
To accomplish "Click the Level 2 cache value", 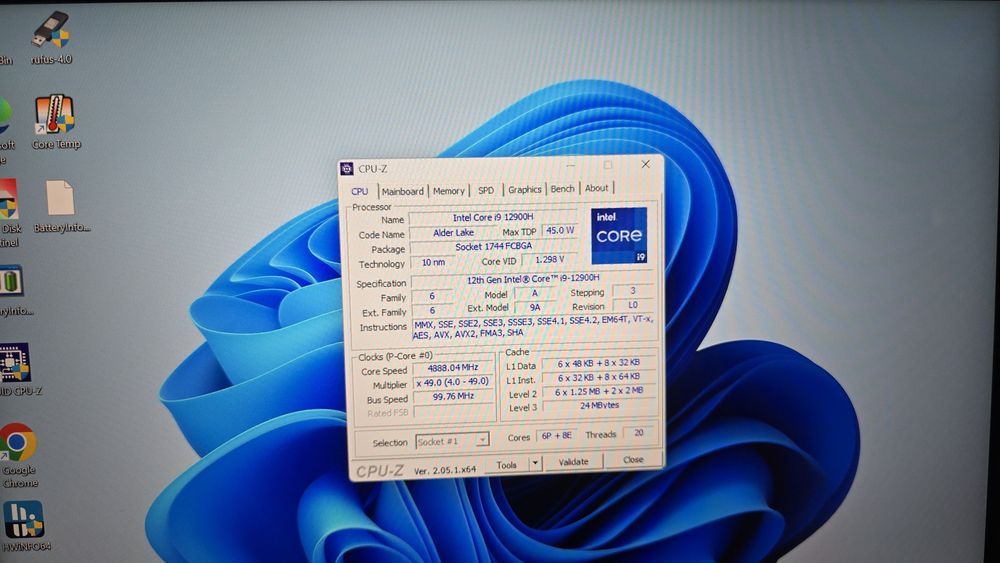I will tap(598, 391).
